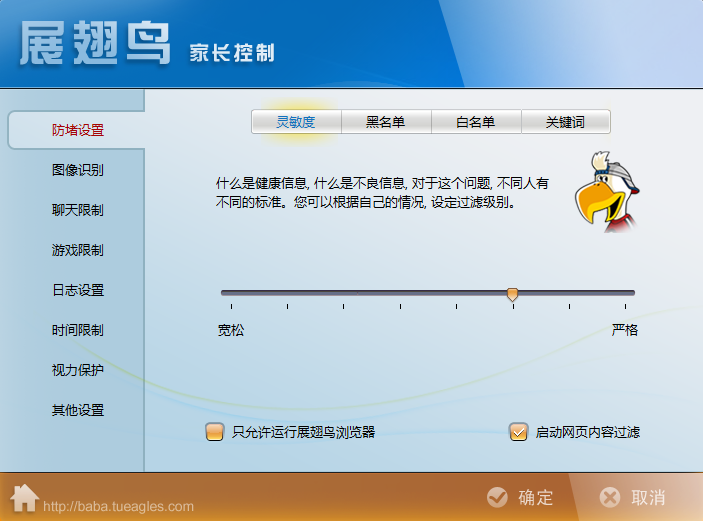703x521 pixels.
Task: Select 图像识别 in the sidebar
Action: pos(78,170)
